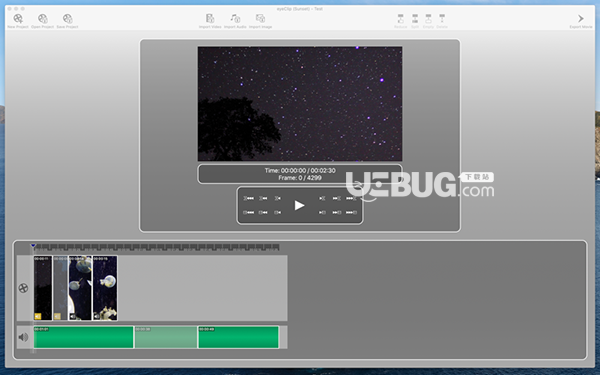The image size is (600, 375).
Task: Click the Import Audio icon
Action: tap(235, 18)
